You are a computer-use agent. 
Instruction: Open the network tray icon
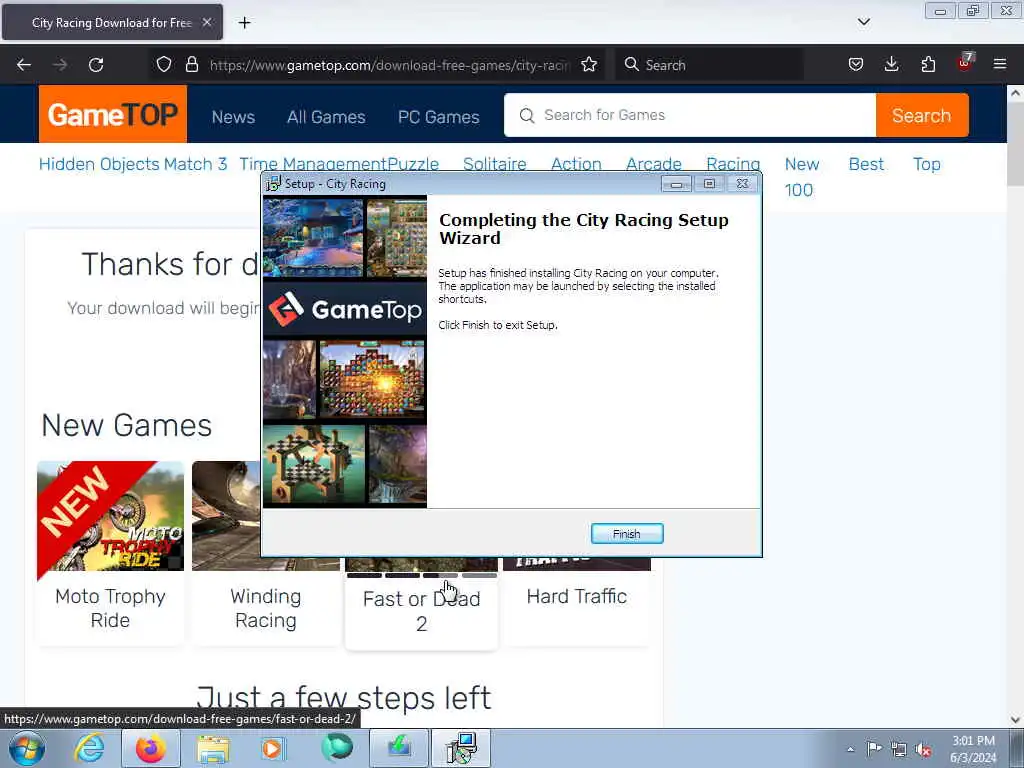click(x=899, y=749)
